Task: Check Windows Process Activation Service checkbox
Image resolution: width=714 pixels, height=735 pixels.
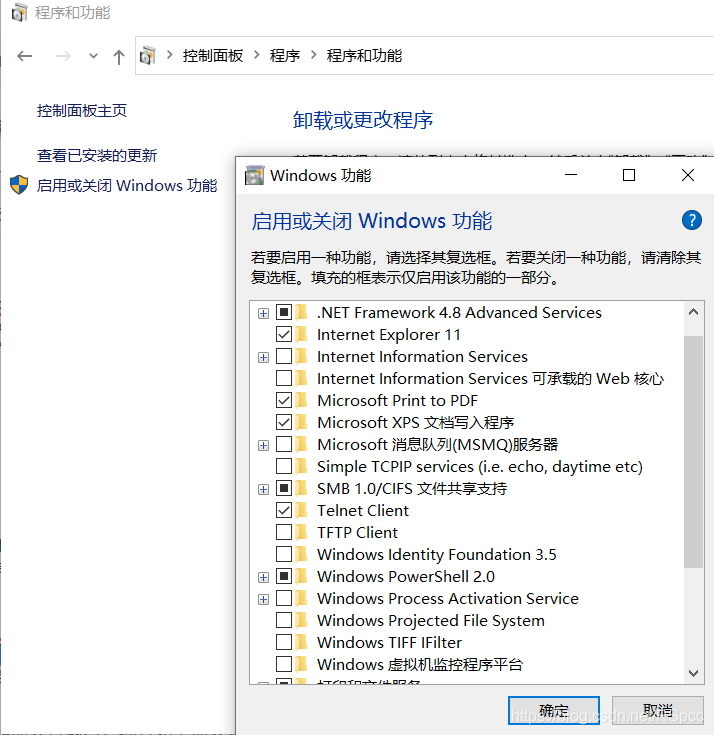Action: coord(284,598)
